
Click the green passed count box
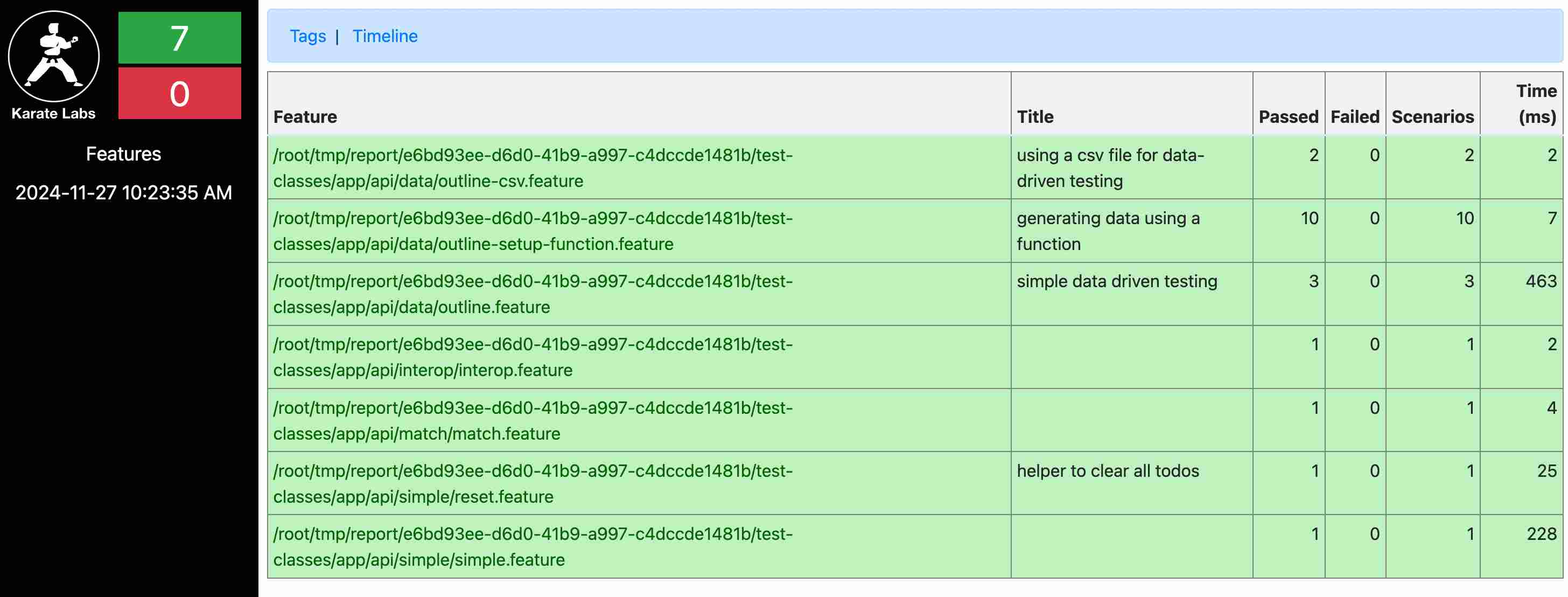click(179, 38)
